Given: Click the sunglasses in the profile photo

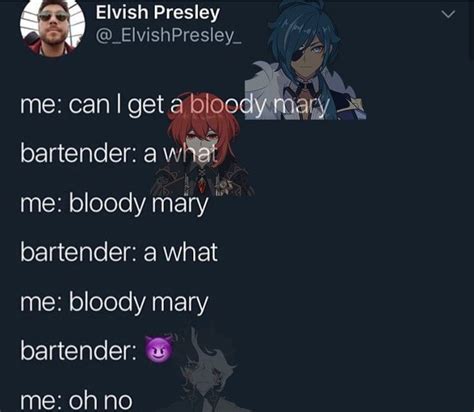Looking at the screenshot, I should [53, 17].
